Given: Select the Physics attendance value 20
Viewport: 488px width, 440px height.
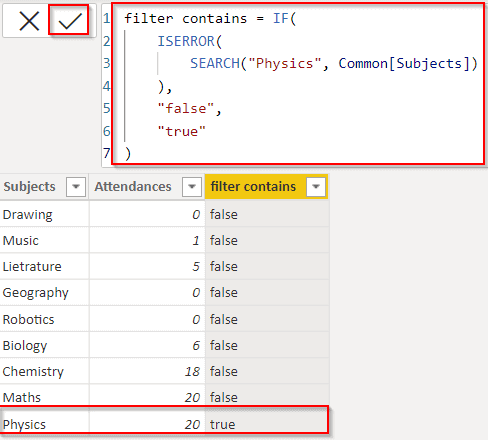Looking at the screenshot, I should point(147,424).
